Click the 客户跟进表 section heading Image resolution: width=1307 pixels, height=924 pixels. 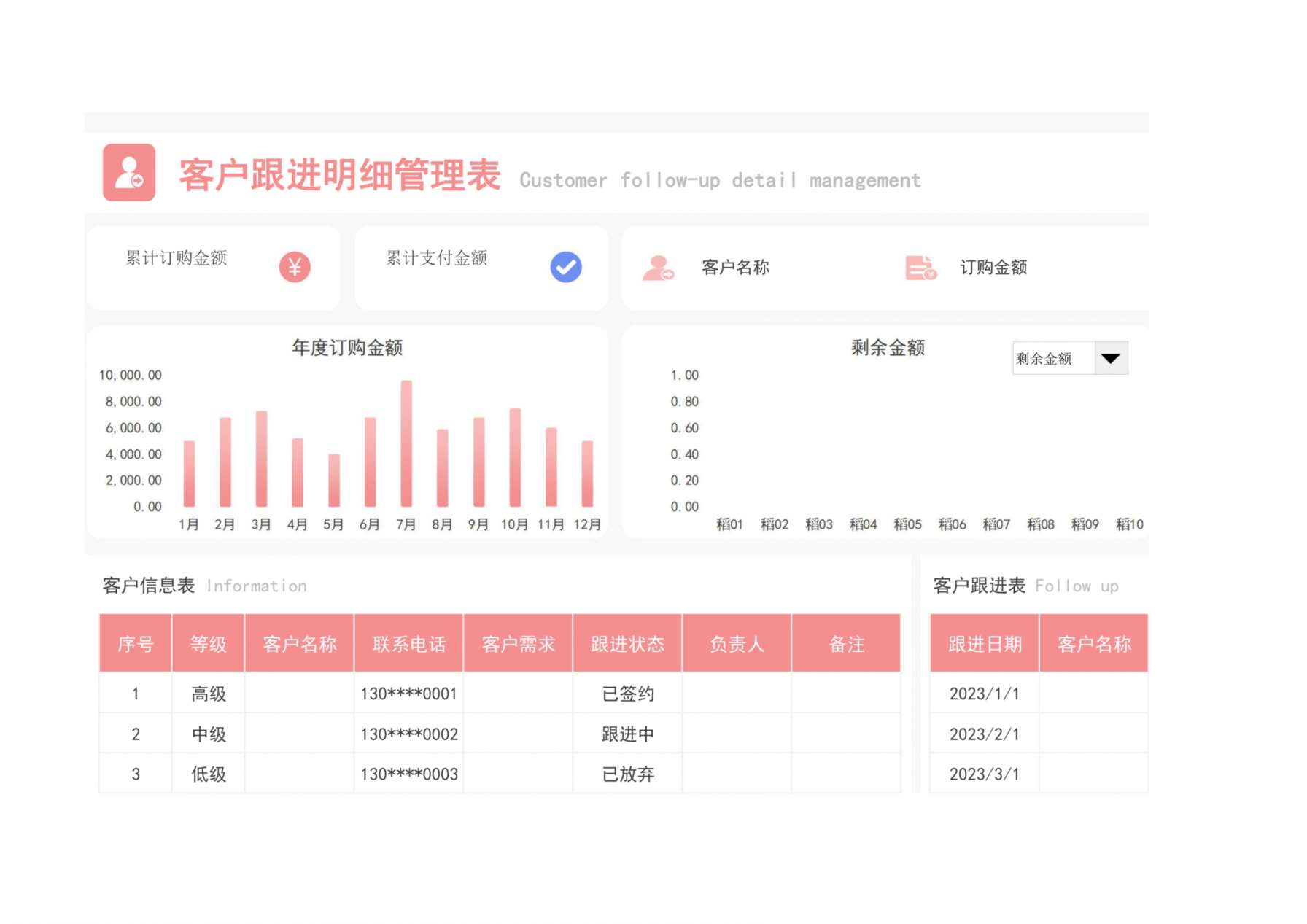pyautogui.click(x=980, y=585)
